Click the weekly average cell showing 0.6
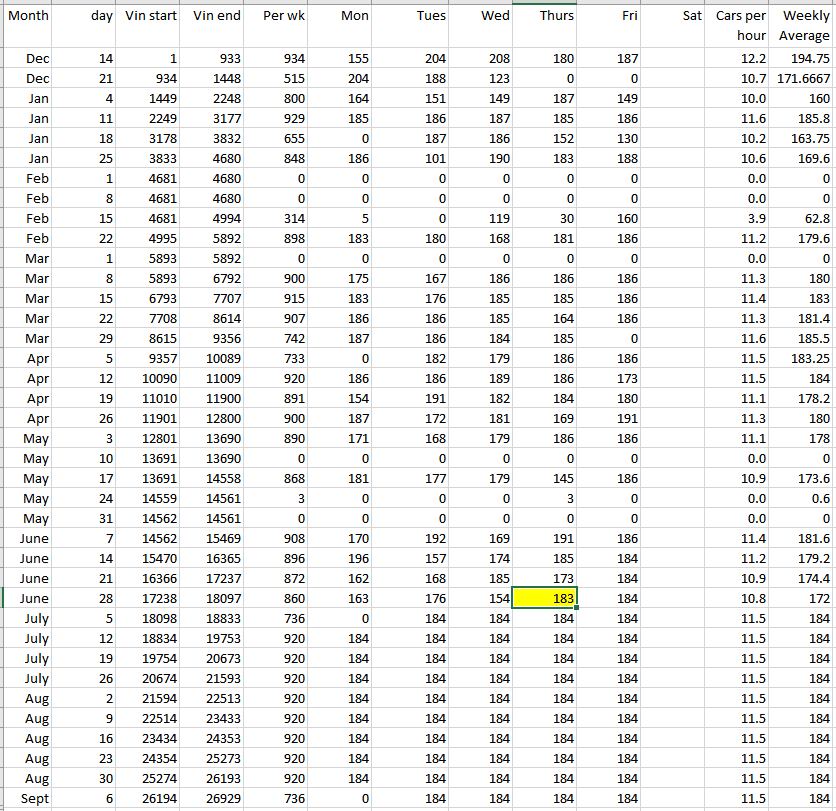 (x=819, y=498)
